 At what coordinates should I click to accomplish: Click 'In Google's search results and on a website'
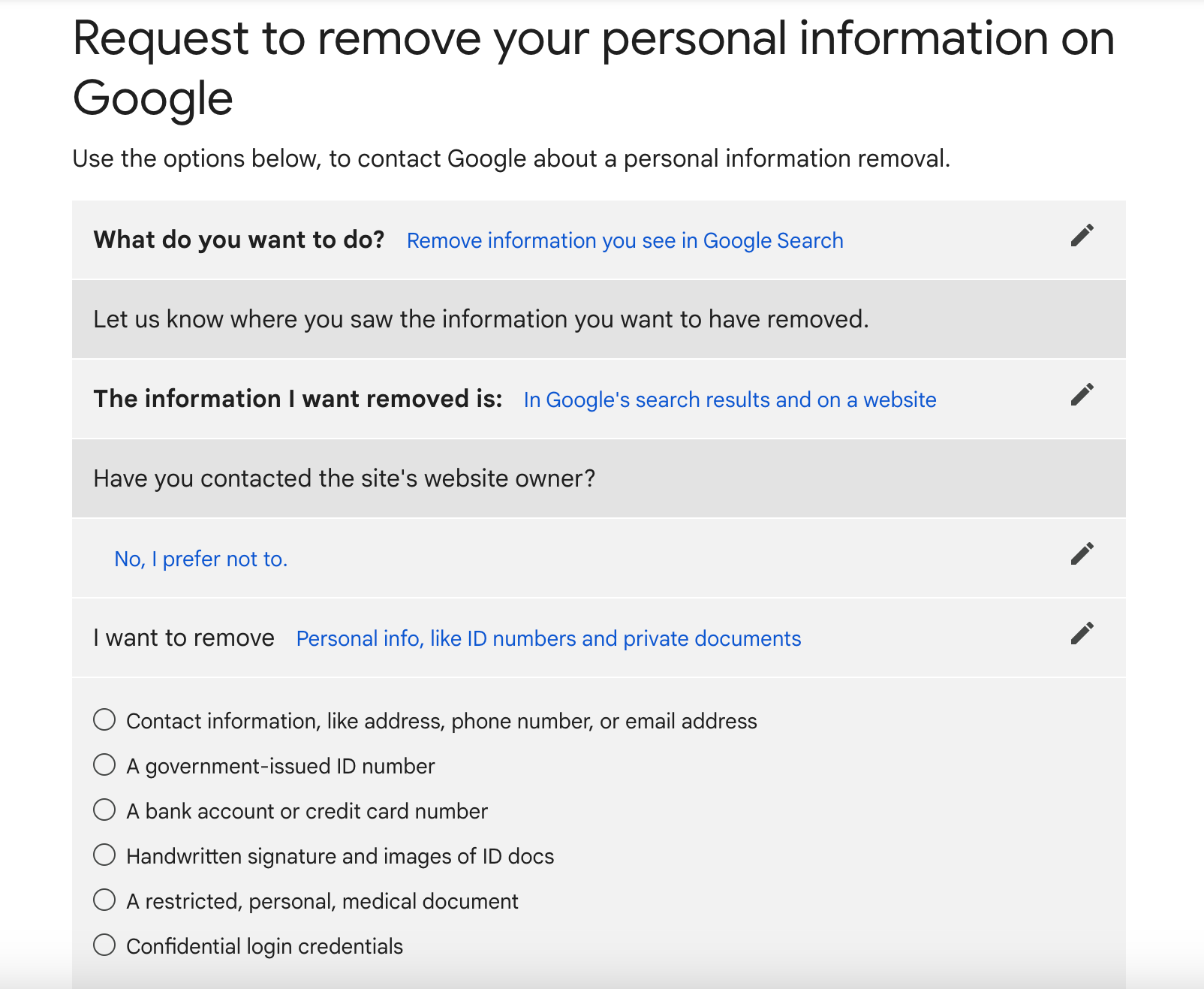tap(730, 400)
